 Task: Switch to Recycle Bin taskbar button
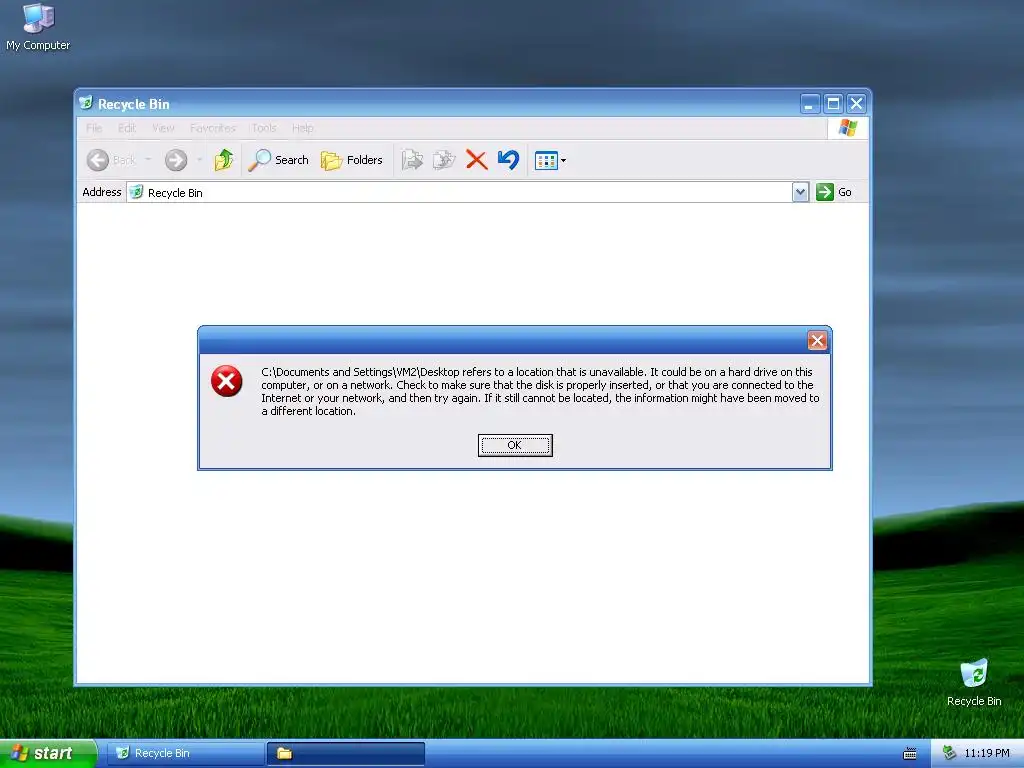point(185,753)
